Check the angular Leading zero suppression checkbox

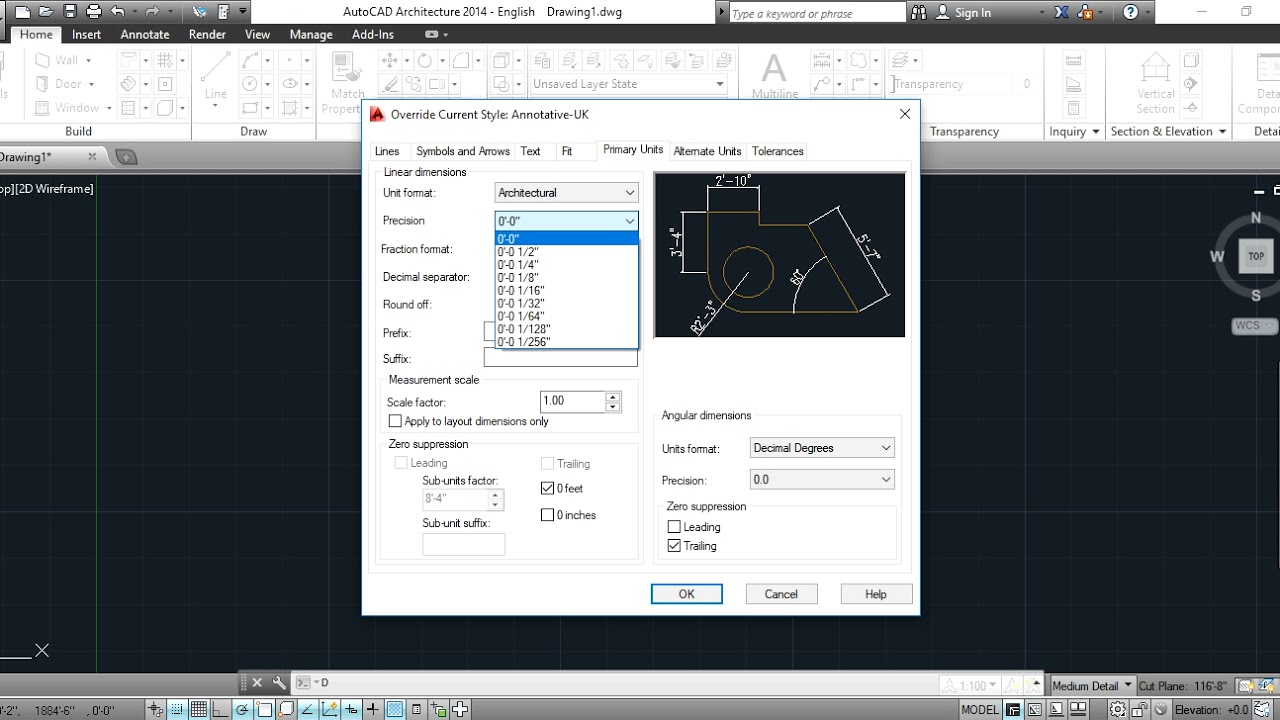coord(674,527)
